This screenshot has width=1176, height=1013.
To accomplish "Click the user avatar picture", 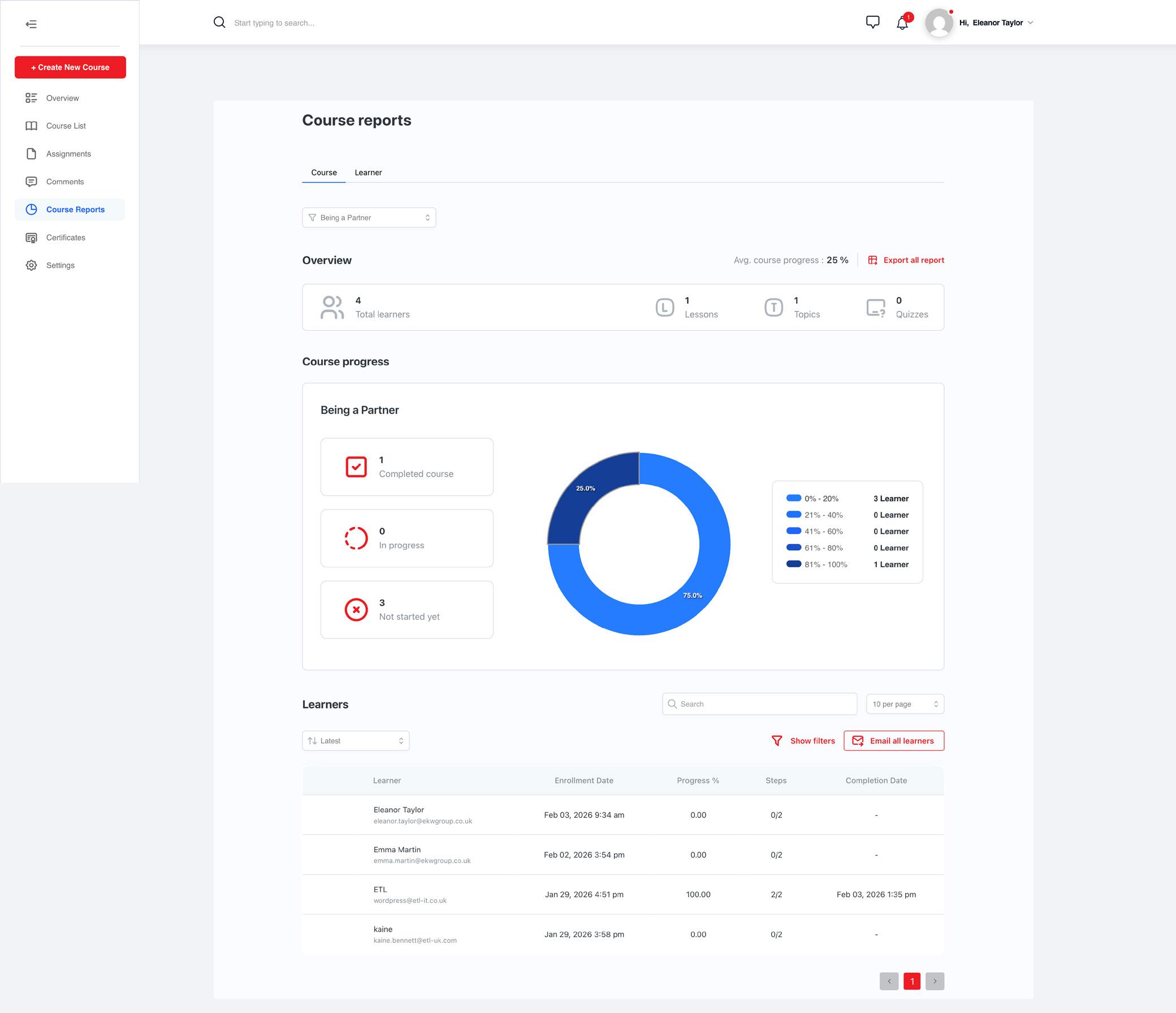I will tap(939, 23).
